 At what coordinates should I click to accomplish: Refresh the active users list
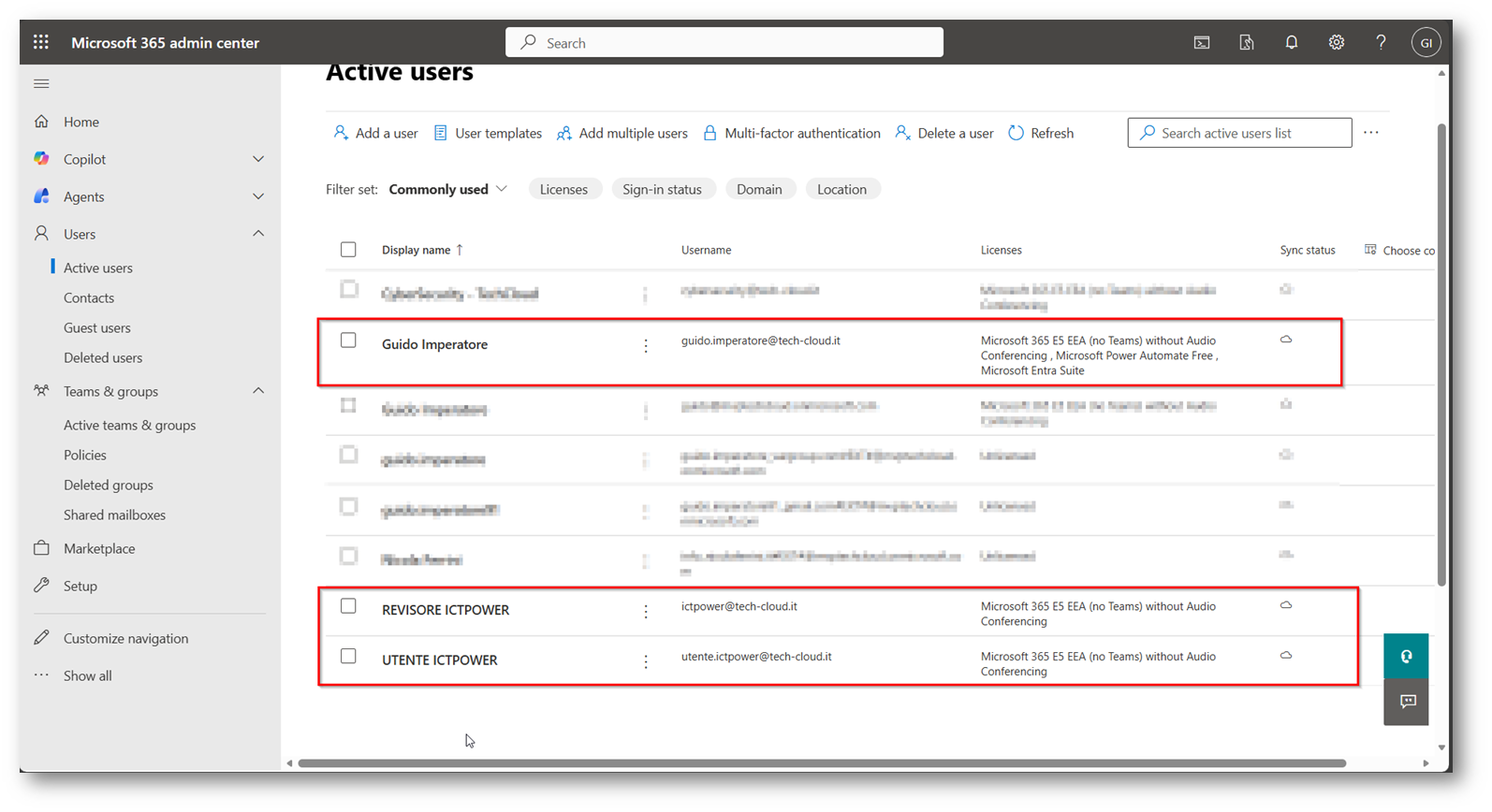tap(1041, 133)
